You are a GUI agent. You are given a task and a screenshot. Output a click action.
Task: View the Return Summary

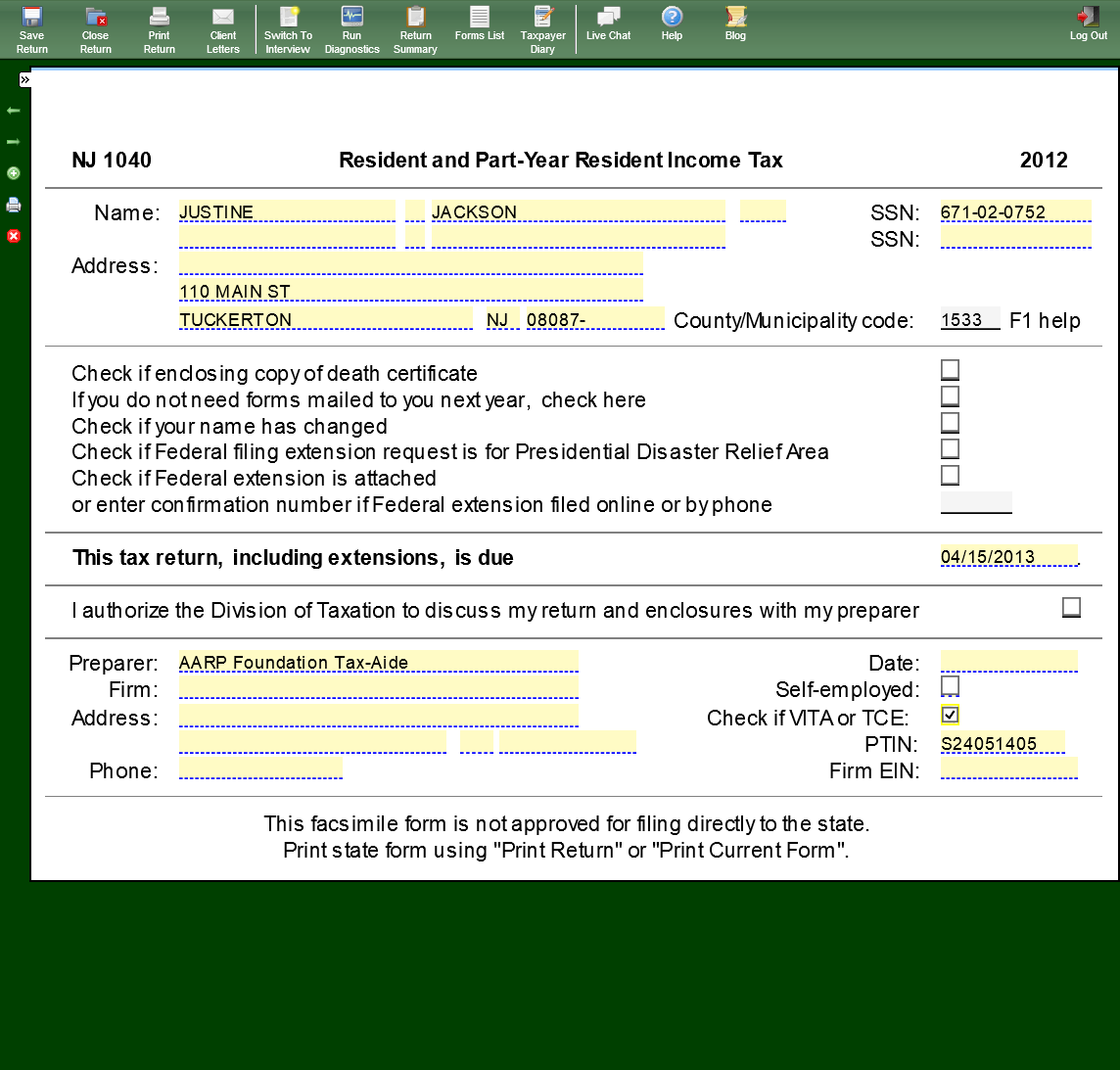click(x=415, y=29)
